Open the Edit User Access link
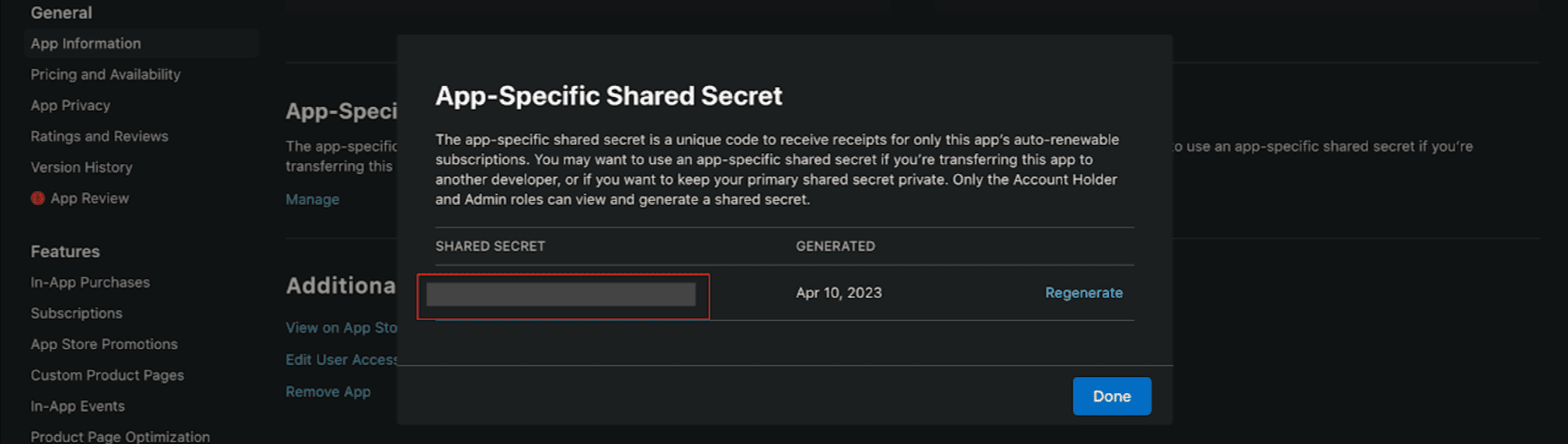 pos(341,360)
